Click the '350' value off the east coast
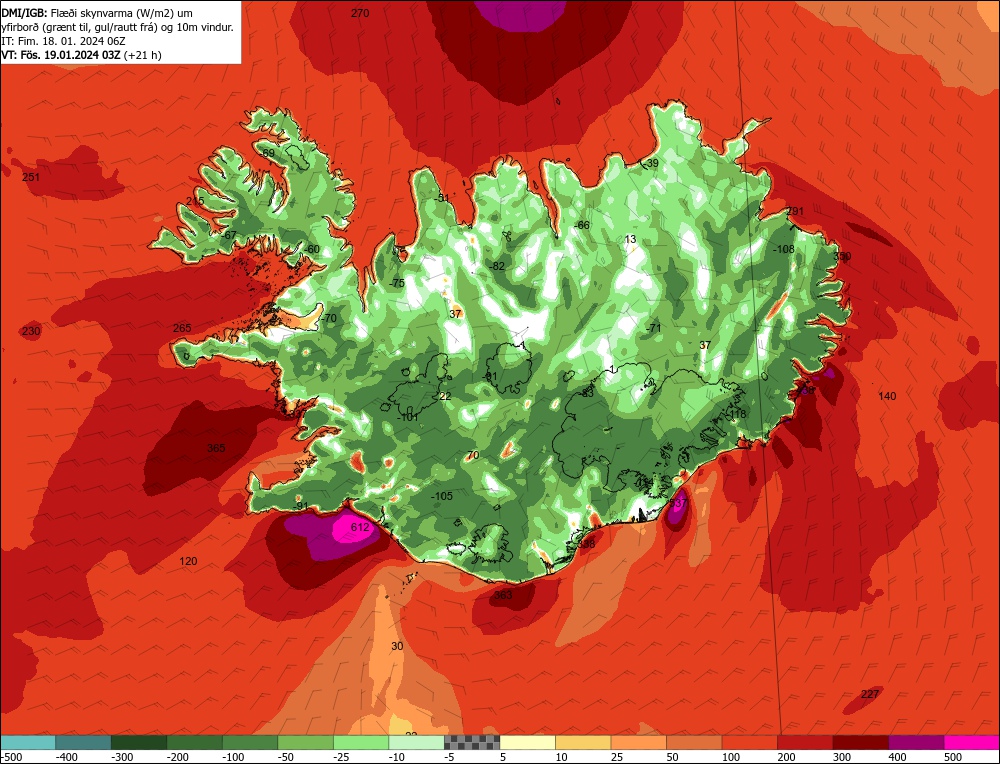Screen dimensions: 1000x764 pos(842,256)
